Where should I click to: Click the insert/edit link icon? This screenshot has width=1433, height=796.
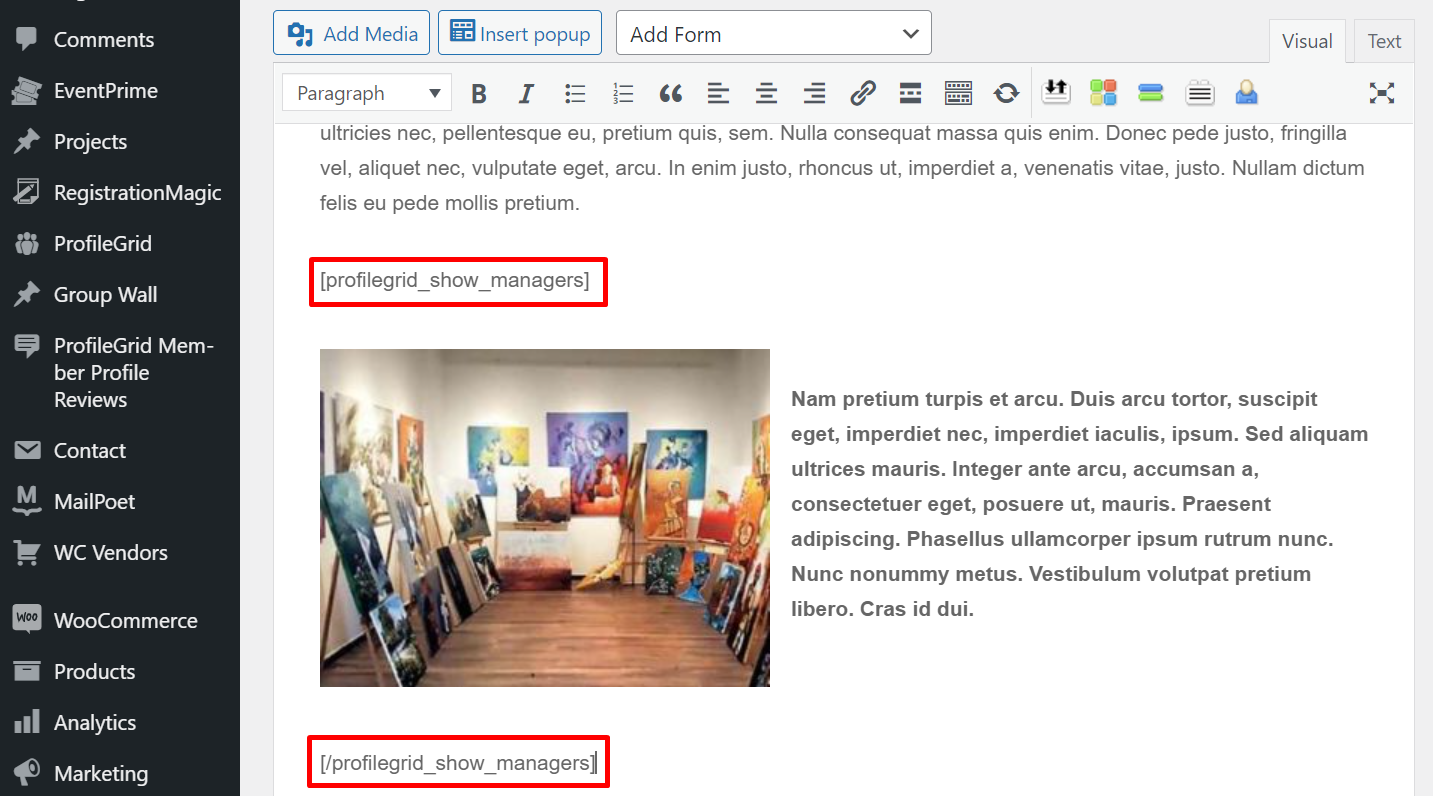[x=862, y=94]
